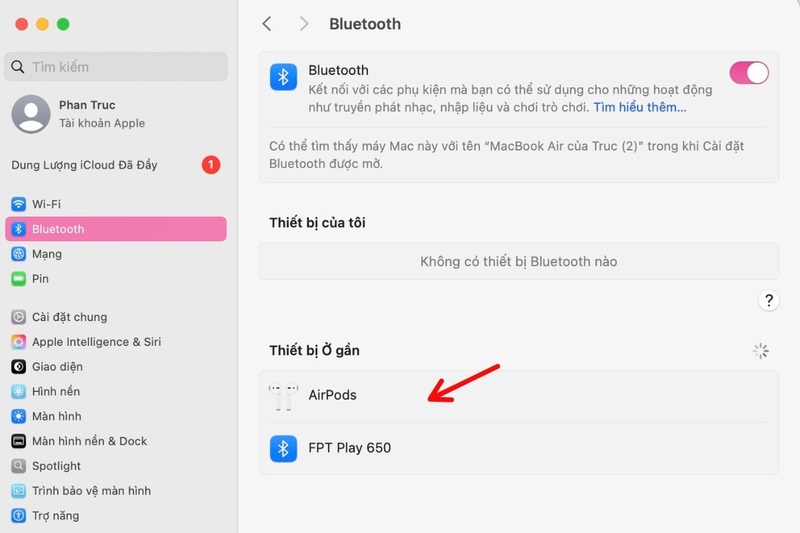Click the Cài đặt chung gear icon
Viewport: 800px width, 533px height.
(x=18, y=317)
